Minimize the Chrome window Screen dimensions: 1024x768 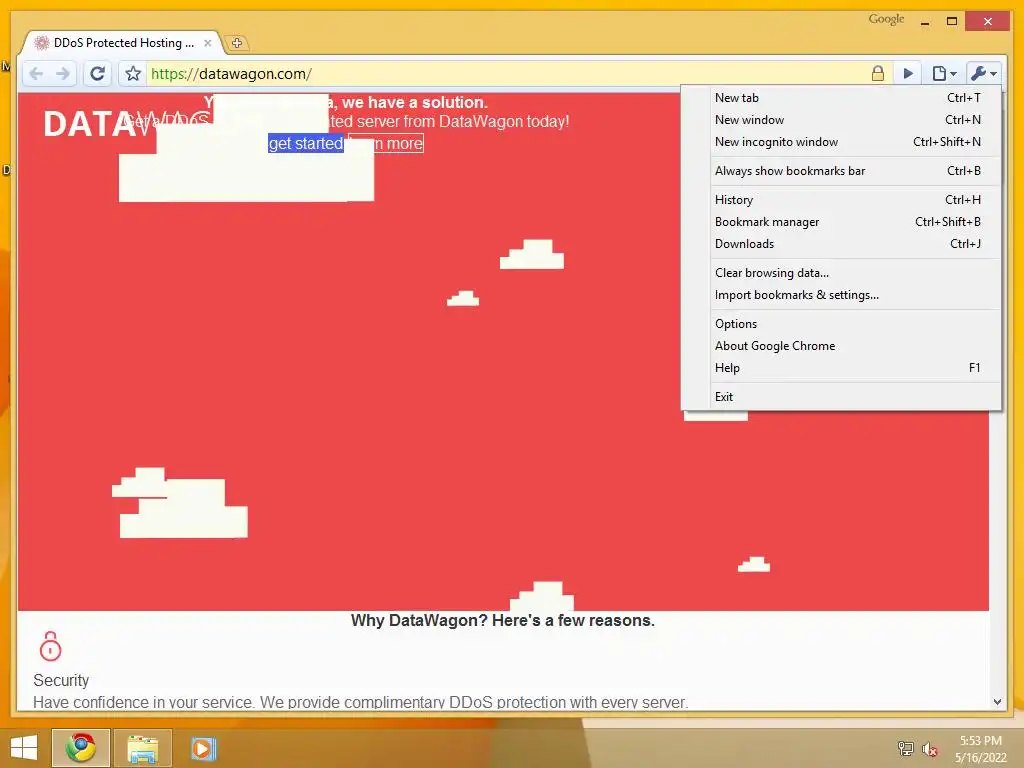[x=925, y=22]
